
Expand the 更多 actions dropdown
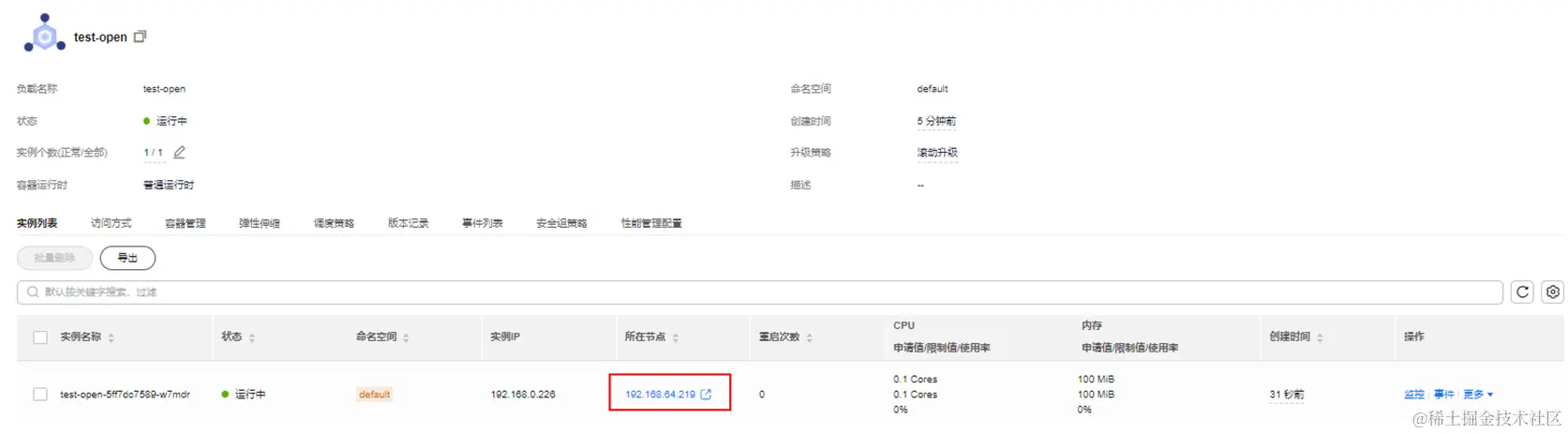[1478, 395]
